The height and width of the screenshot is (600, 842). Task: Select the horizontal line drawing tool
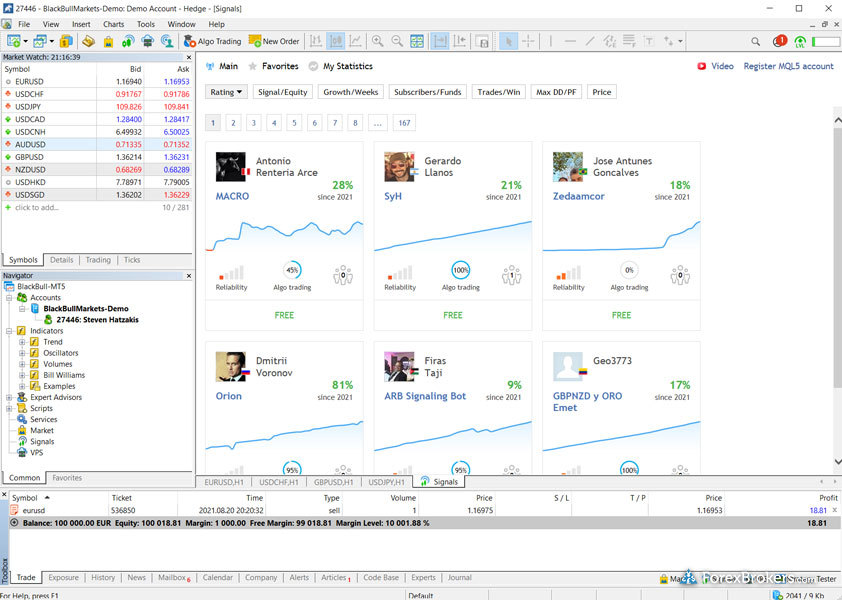570,41
